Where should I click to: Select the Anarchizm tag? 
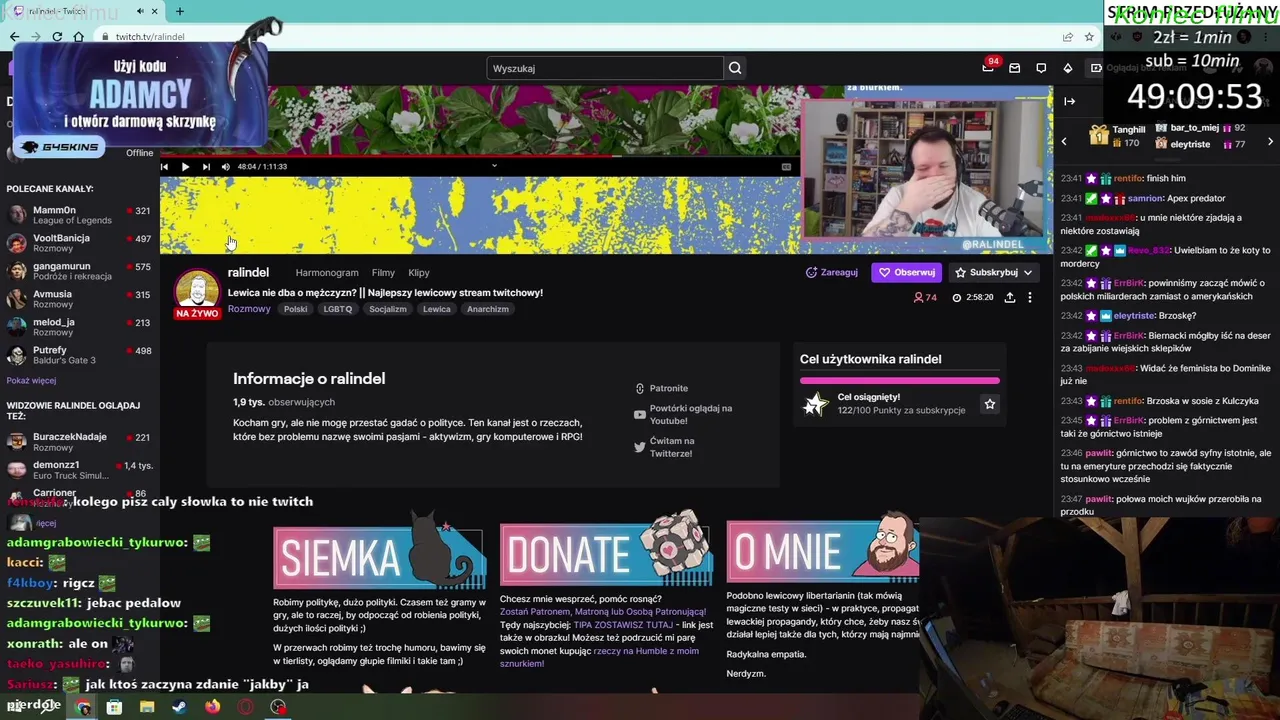point(488,309)
